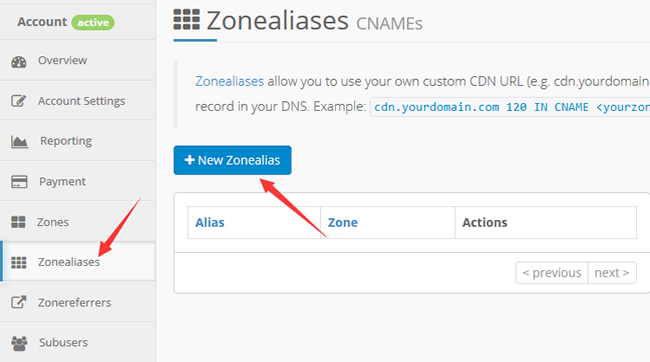Click the Subusers people icon
The image size is (650, 362).
click(x=19, y=343)
